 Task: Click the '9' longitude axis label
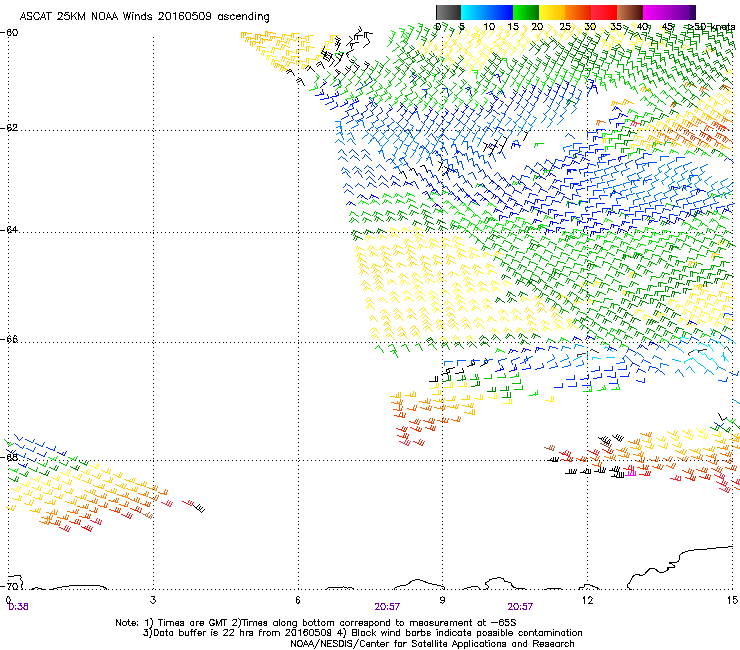pyautogui.click(x=442, y=600)
